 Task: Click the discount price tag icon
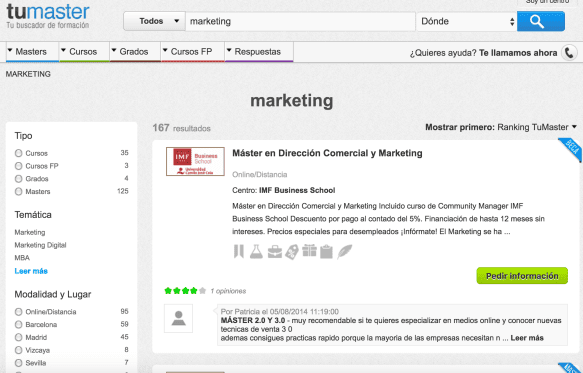tap(292, 252)
